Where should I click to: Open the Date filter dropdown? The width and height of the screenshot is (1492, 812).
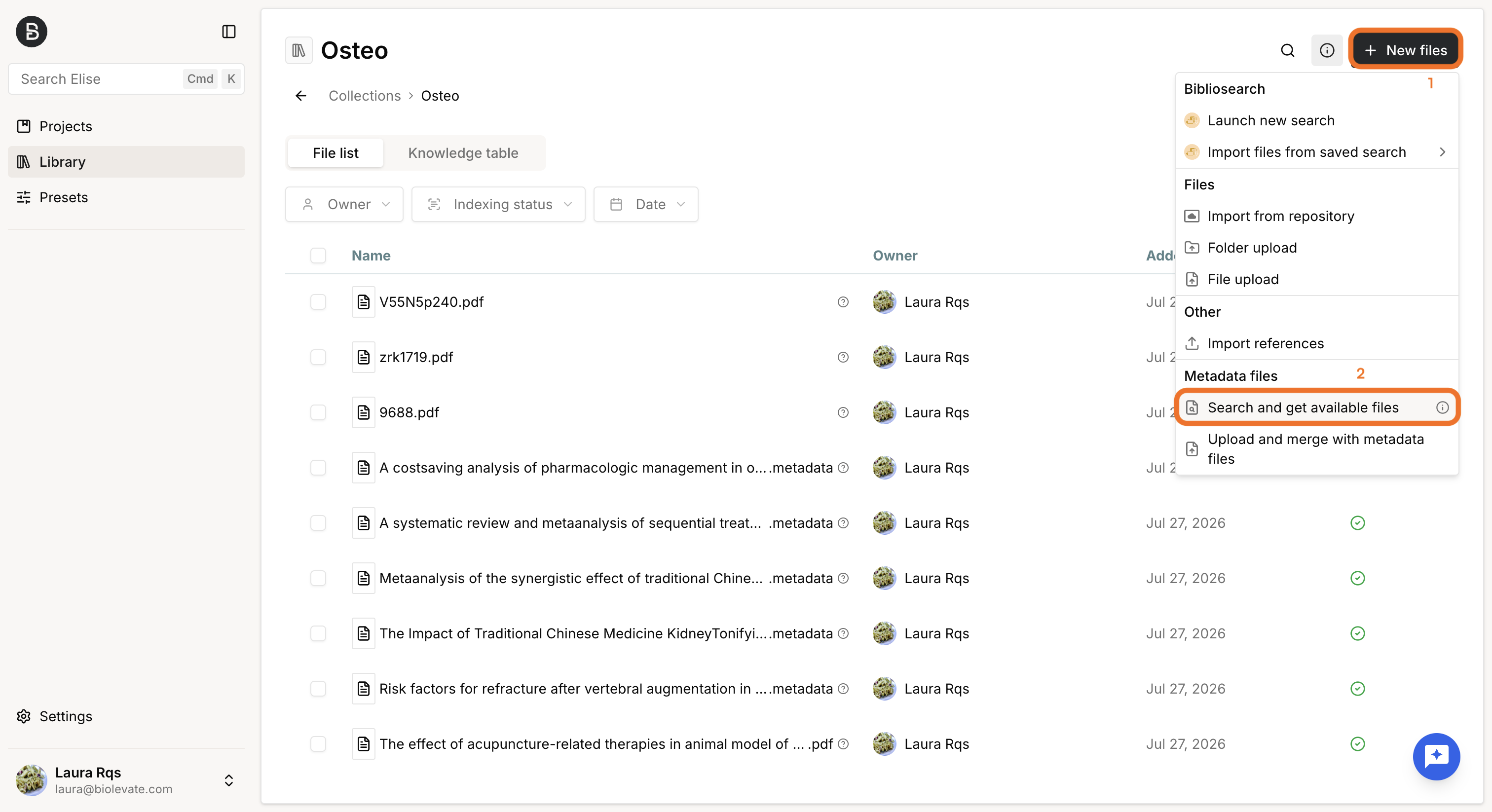coord(646,204)
